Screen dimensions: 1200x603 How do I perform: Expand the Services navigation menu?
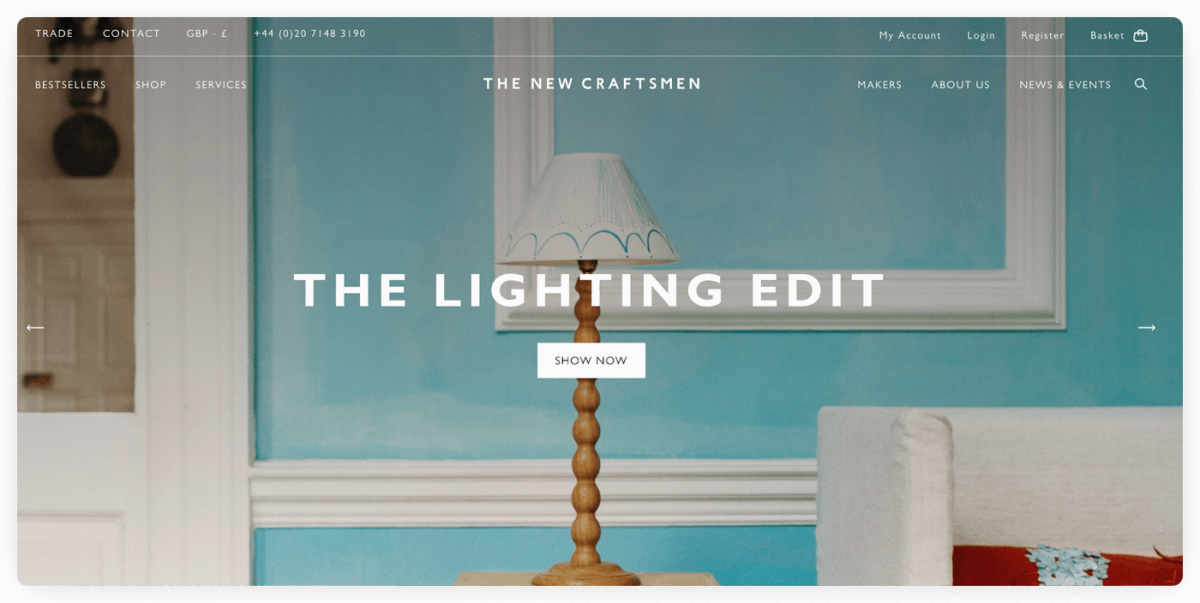click(221, 85)
